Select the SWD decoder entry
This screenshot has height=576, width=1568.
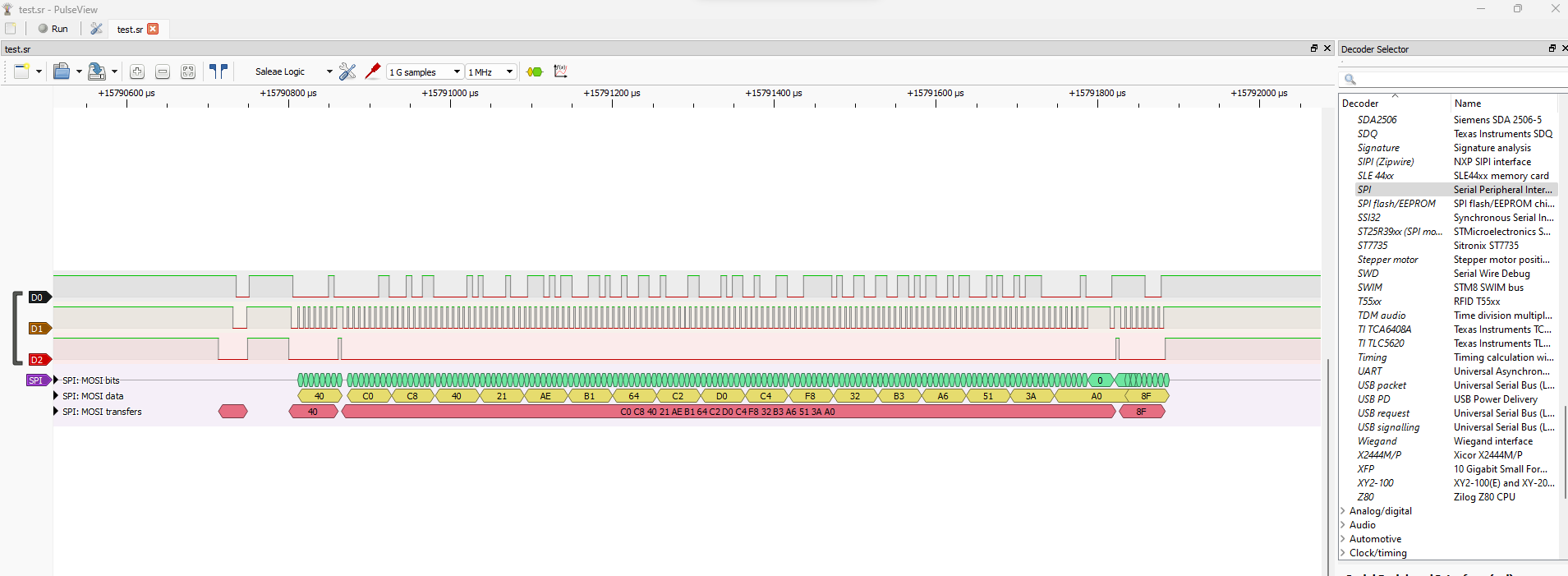tap(1368, 274)
